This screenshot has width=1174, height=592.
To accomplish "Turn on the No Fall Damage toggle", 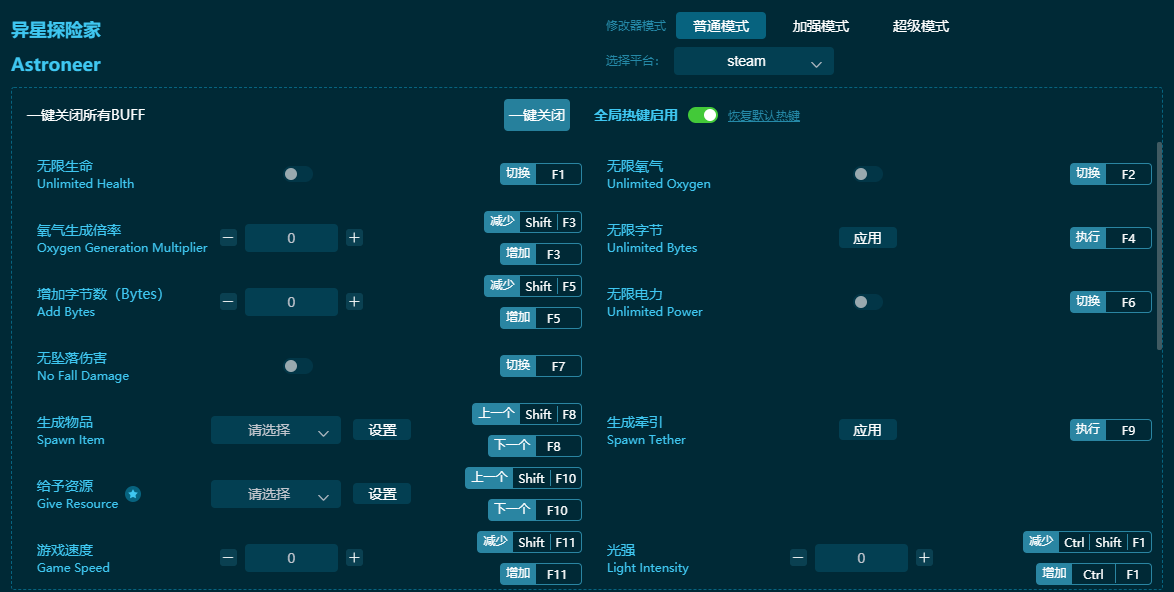I will (x=297, y=365).
